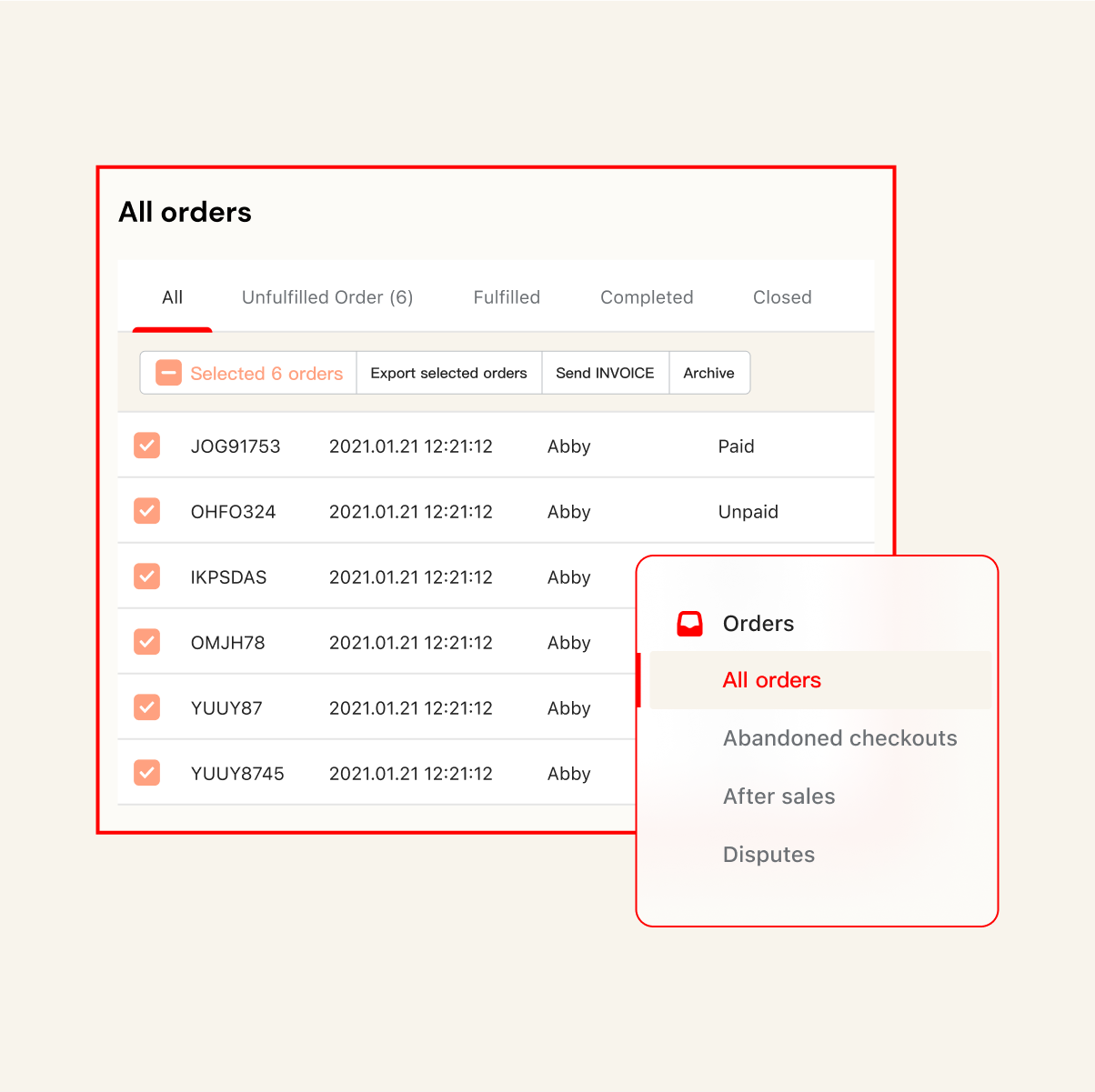Archive the selected orders
This screenshot has width=1095, height=1092.
(x=708, y=373)
